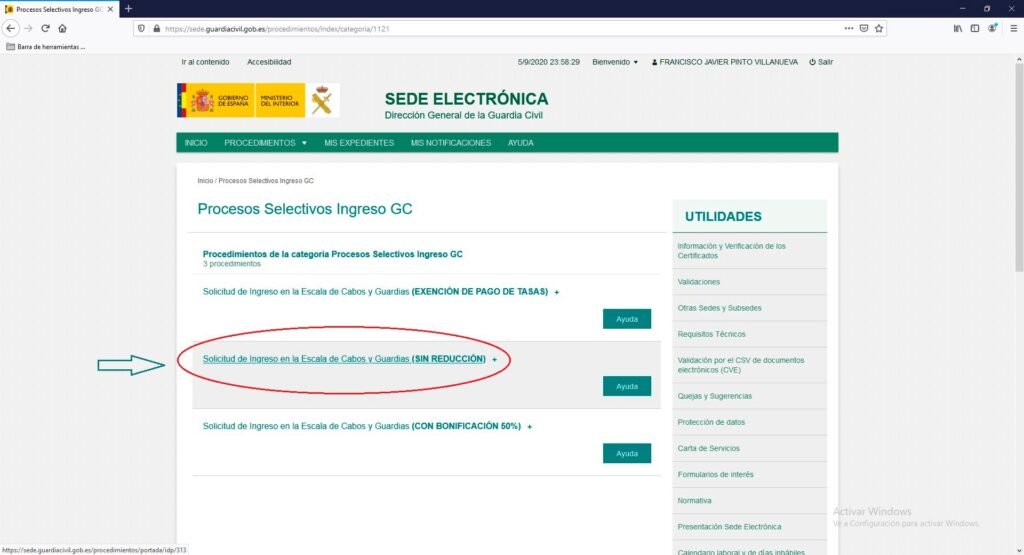Click the browser forward arrow
Screen dimensions: 1024x555
coord(28,28)
